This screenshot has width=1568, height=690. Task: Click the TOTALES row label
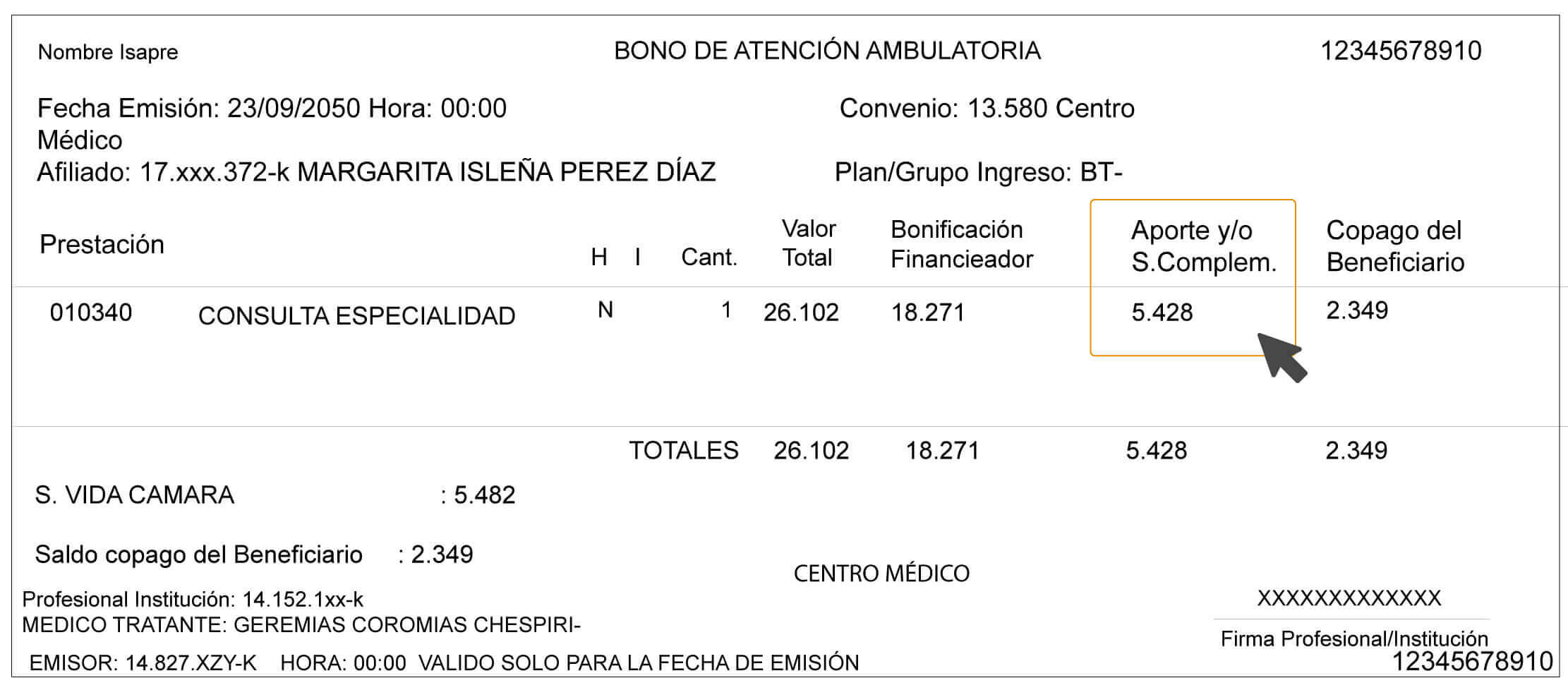pos(683,450)
